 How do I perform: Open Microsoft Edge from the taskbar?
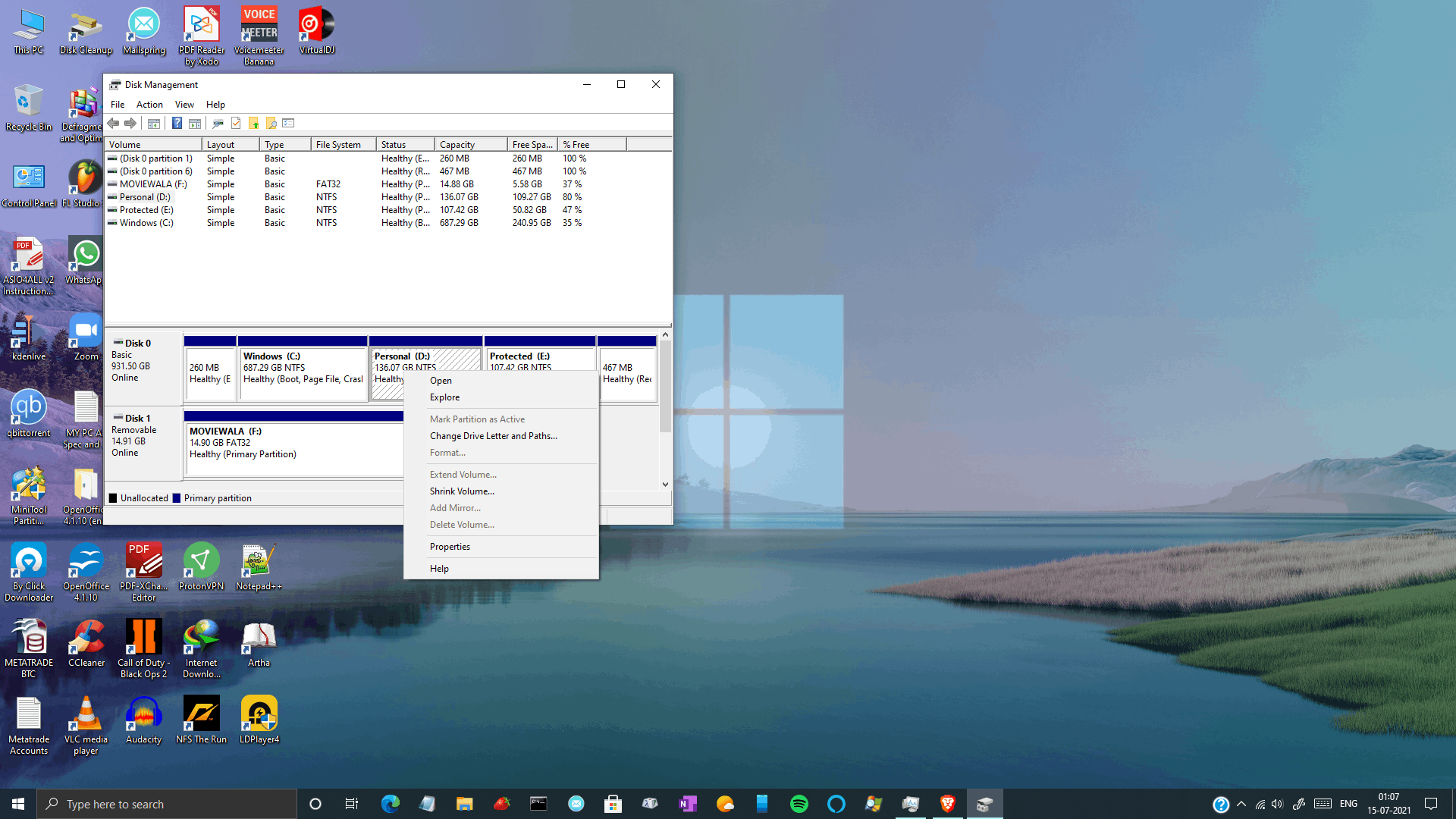[x=391, y=804]
